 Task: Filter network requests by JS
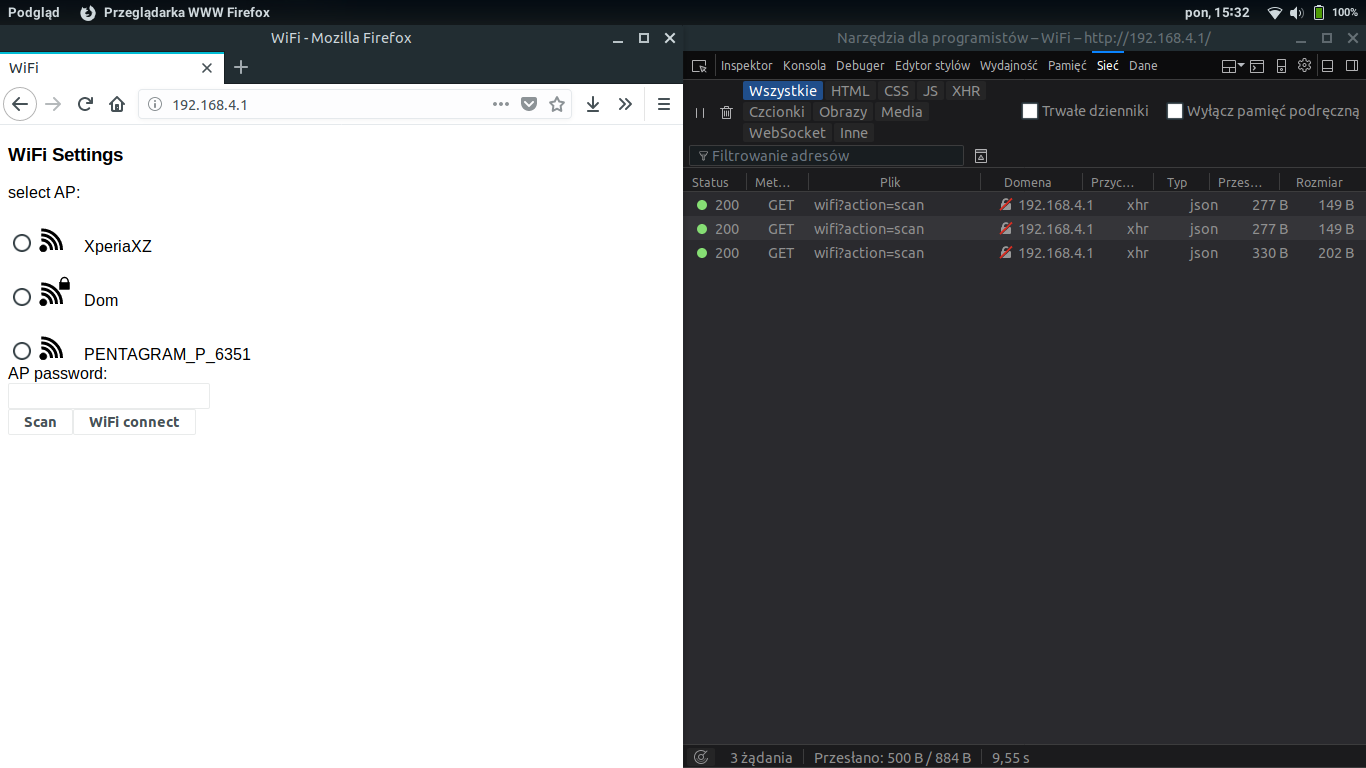931,91
